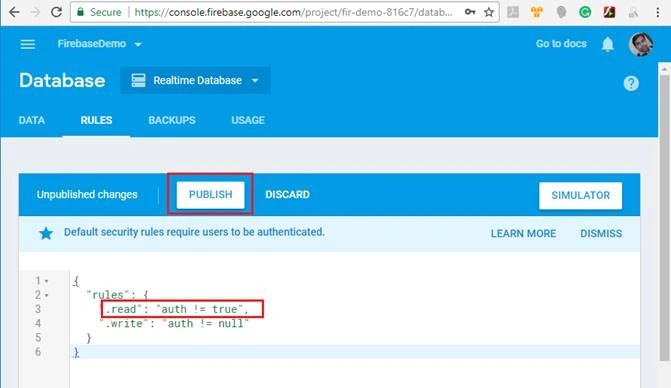Click the orange extension icon in toolbar
Screen dimensions: 671x388
coord(537,12)
